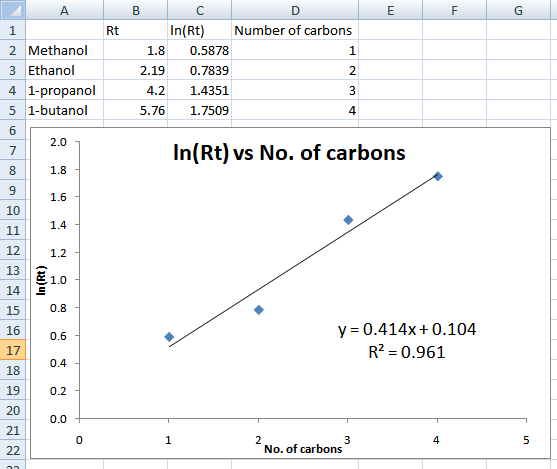Select the 'Methanol' cell

tap(64, 50)
